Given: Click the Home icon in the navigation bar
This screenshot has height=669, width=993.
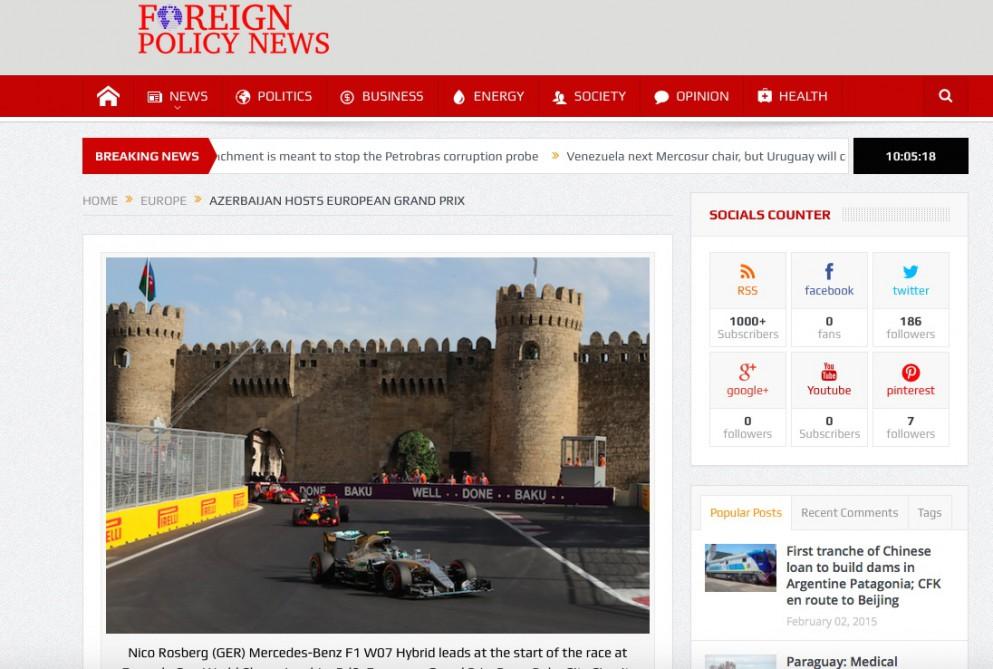Looking at the screenshot, I should [x=108, y=96].
